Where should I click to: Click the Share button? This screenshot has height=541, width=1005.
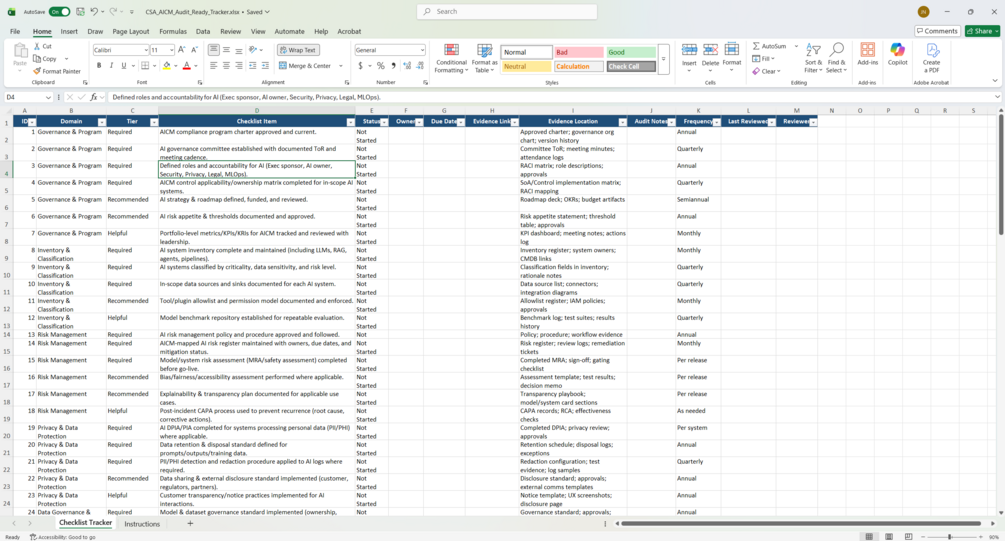pos(983,31)
